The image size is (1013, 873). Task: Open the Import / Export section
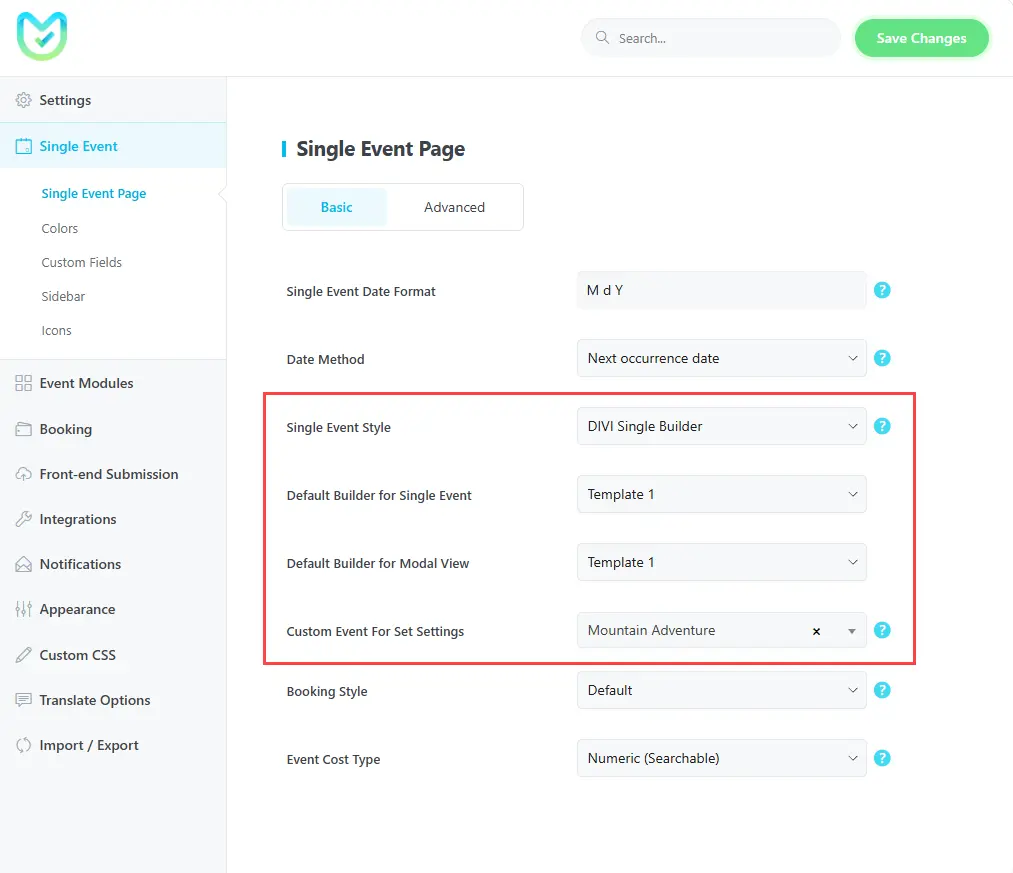tap(113, 745)
